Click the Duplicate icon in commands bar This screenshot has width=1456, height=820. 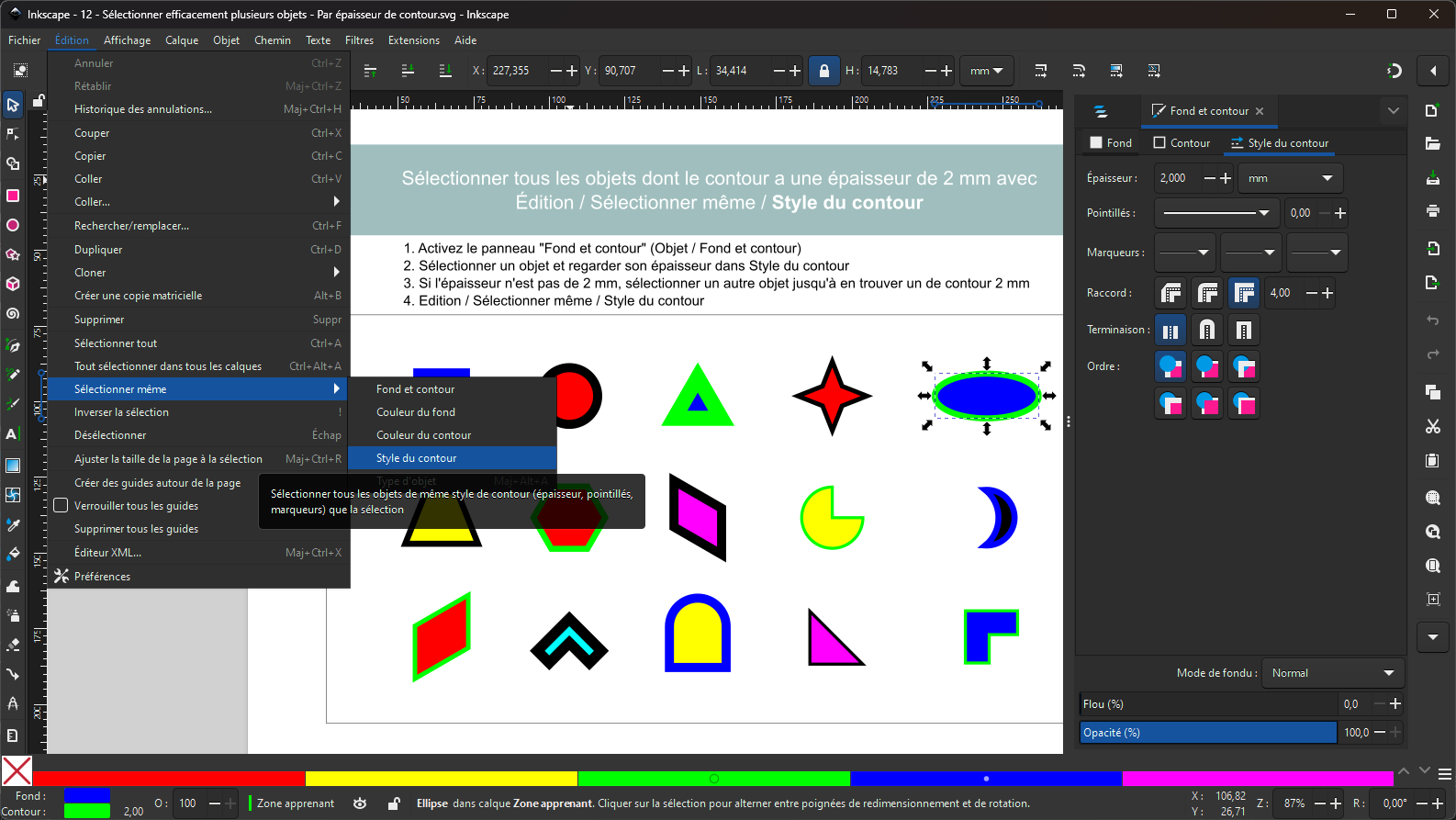tap(1432, 392)
